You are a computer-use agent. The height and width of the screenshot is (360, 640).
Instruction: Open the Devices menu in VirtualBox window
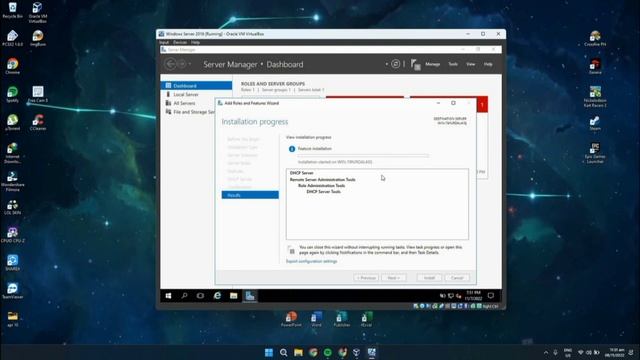[180, 42]
